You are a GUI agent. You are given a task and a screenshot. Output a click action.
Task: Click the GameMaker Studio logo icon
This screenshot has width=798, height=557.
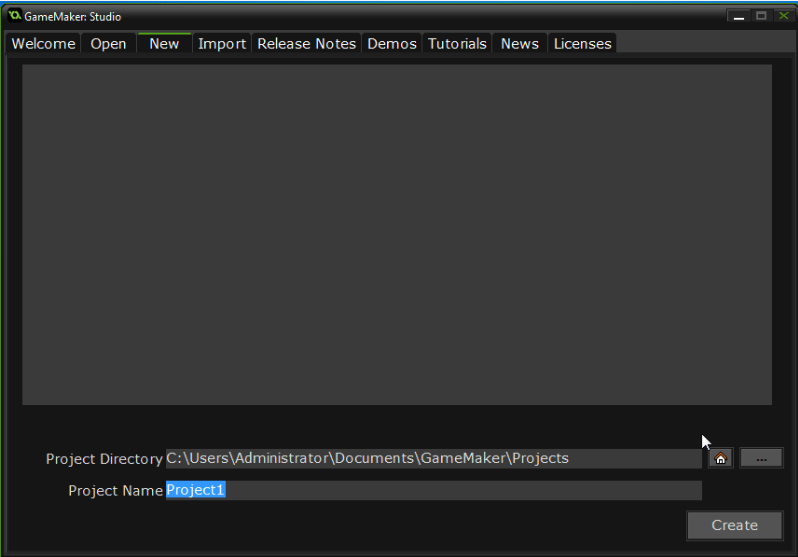[15, 16]
